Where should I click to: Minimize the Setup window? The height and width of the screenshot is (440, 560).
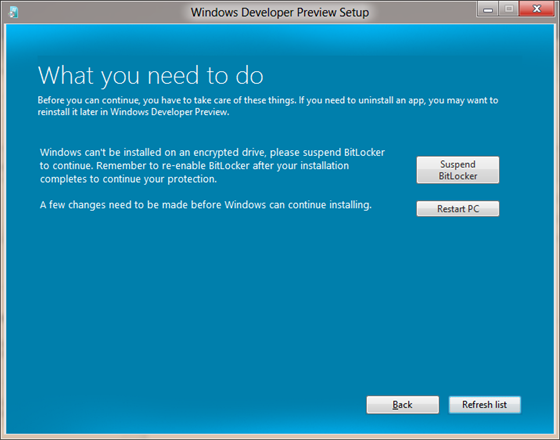pos(488,9)
